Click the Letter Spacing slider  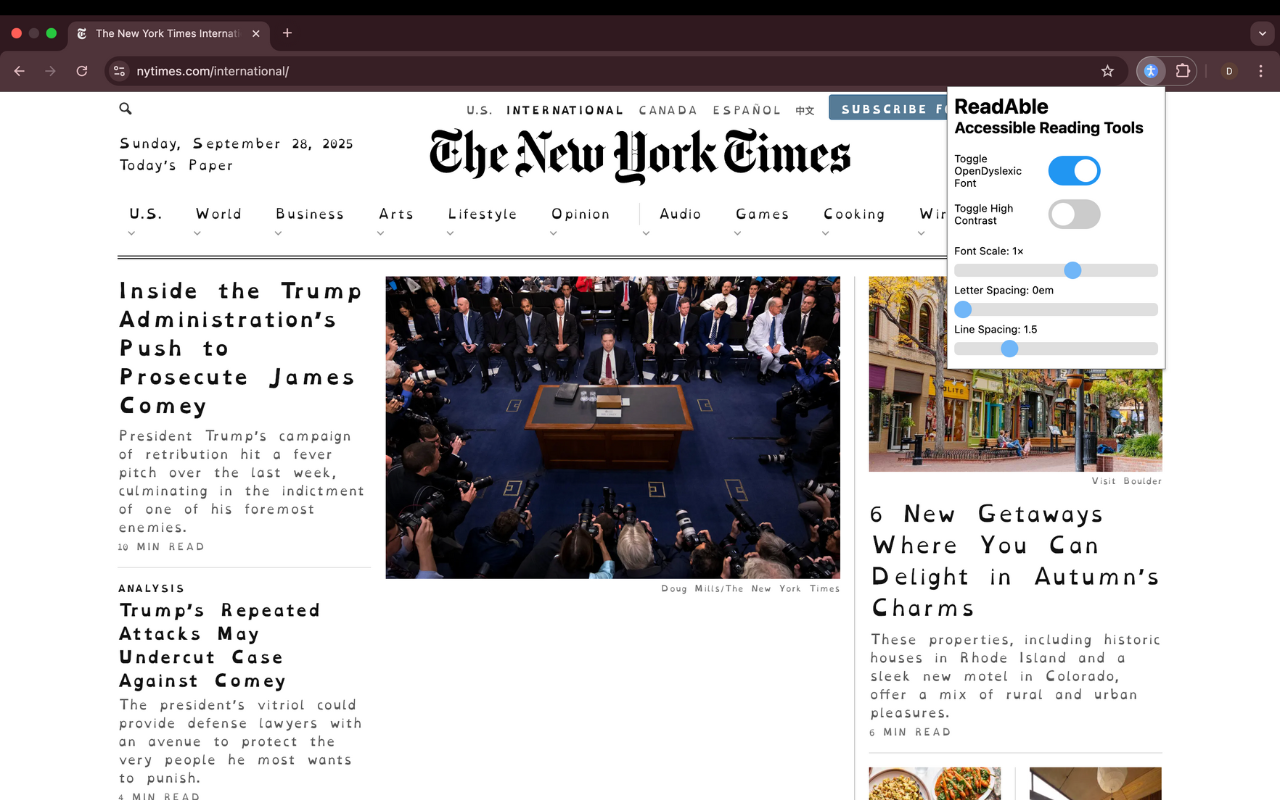point(1056,309)
